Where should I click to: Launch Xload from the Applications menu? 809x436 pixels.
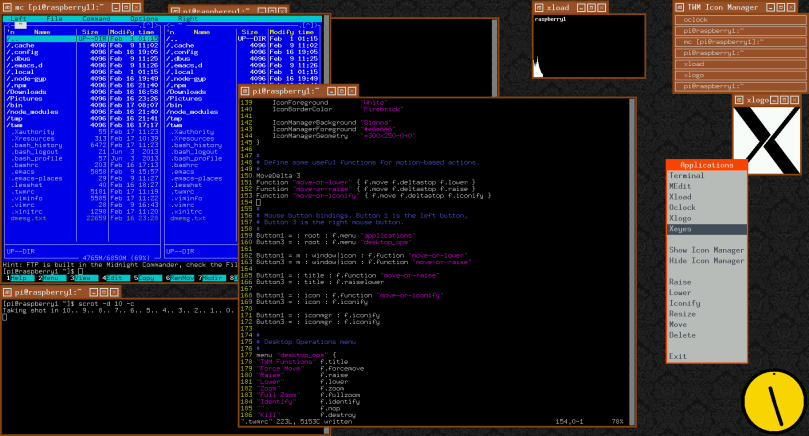706,197
